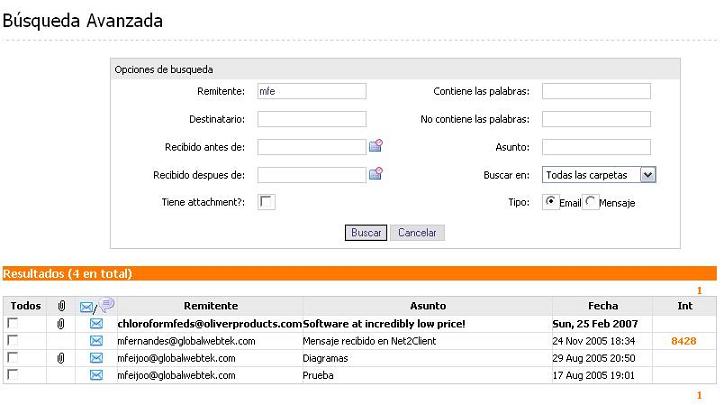The image size is (724, 405).
Task: Select the Email type radio button
Action: [x=550, y=202]
